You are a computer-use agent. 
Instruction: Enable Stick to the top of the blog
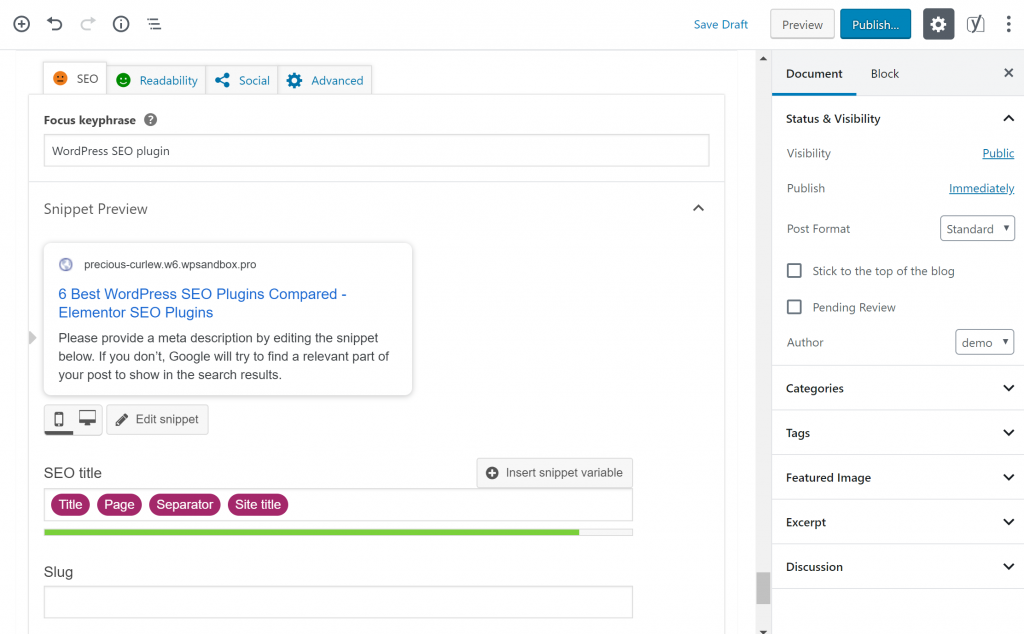pos(795,271)
